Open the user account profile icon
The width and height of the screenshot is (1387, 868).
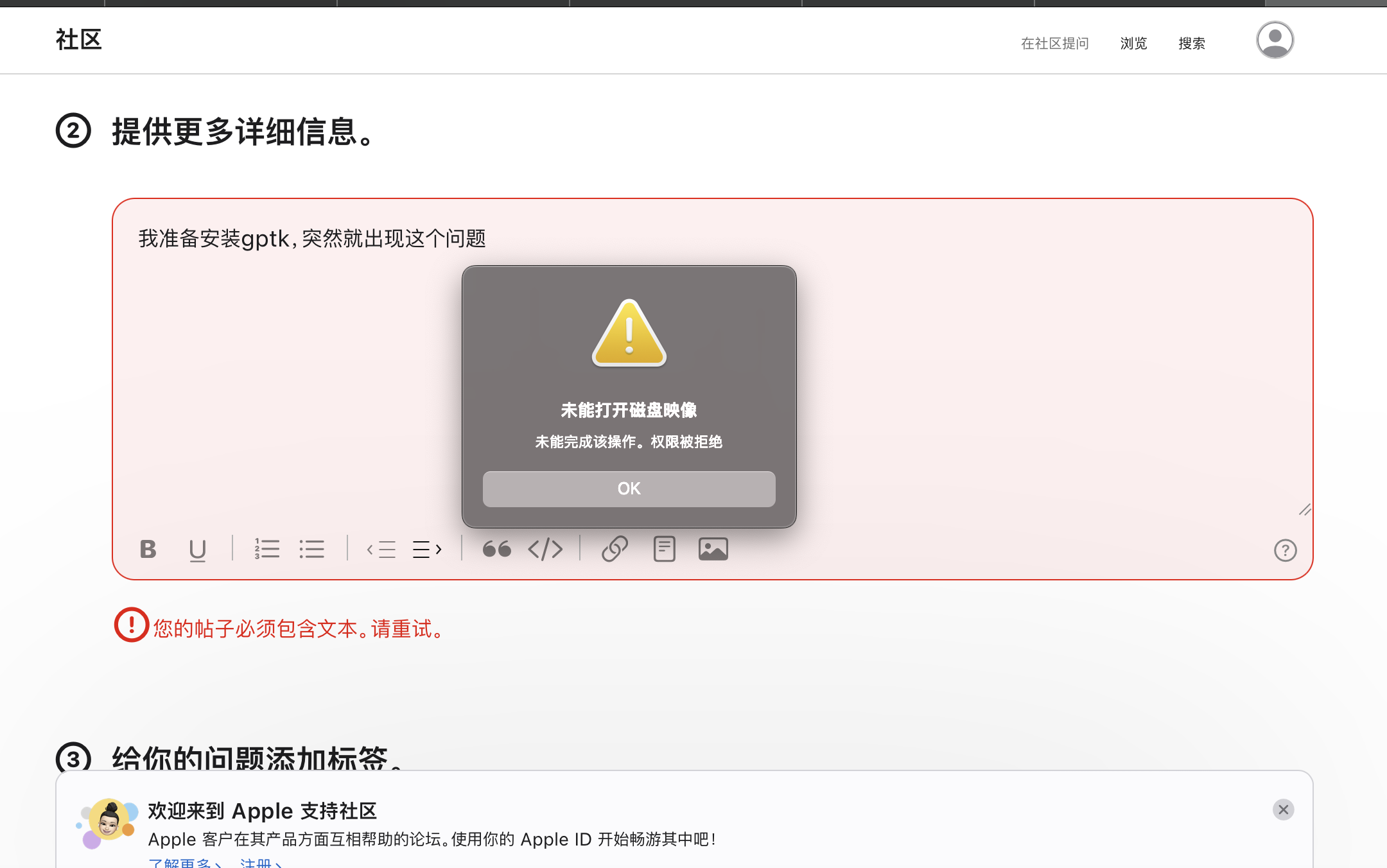(x=1275, y=40)
